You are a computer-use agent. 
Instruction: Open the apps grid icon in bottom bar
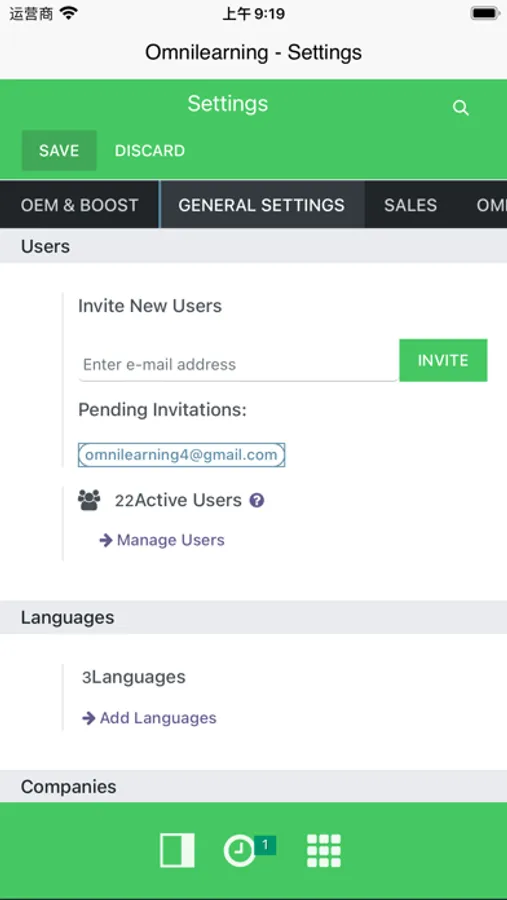324,851
